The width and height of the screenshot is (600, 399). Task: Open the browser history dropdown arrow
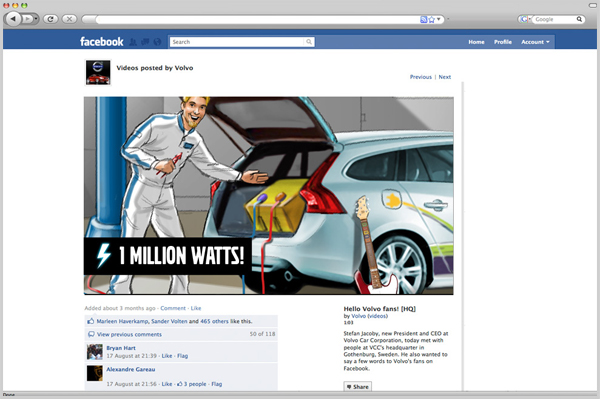pos(36,18)
